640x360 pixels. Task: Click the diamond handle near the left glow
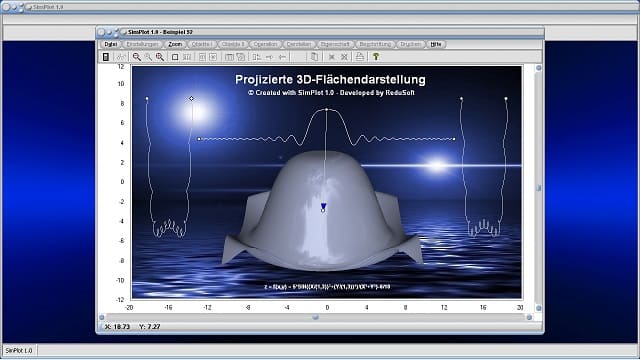click(x=191, y=98)
